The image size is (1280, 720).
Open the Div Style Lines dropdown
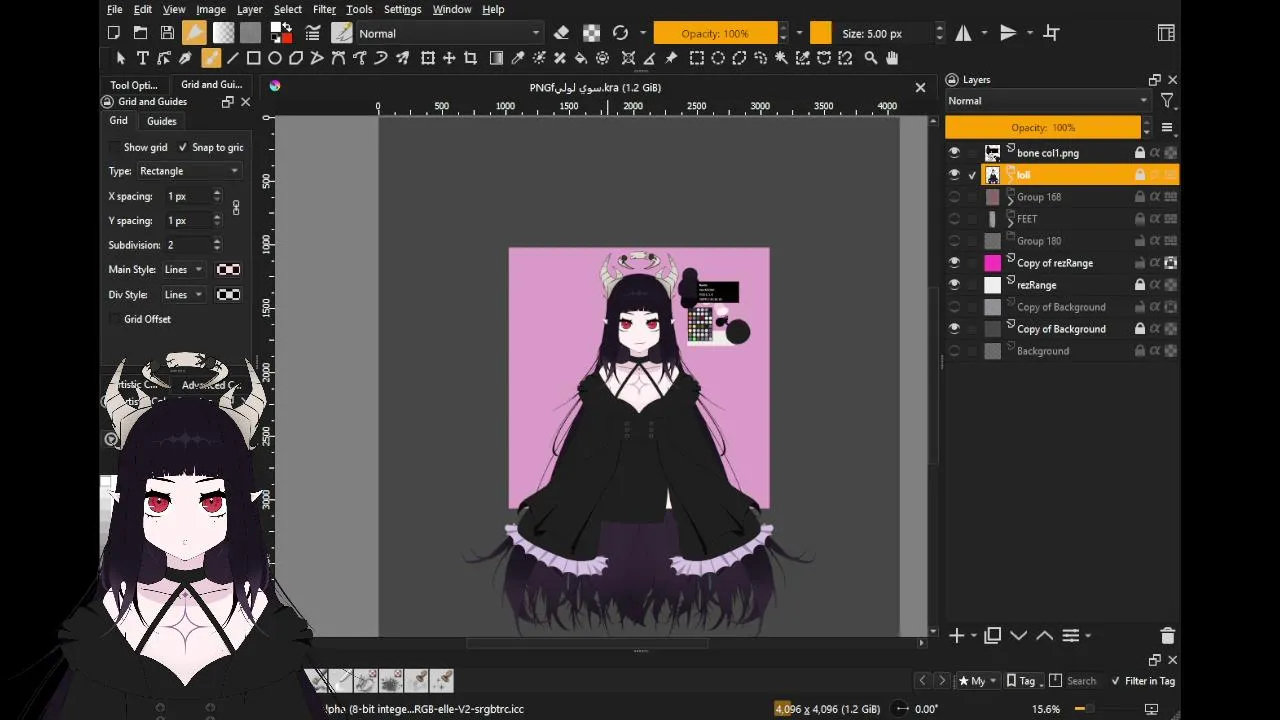point(184,295)
